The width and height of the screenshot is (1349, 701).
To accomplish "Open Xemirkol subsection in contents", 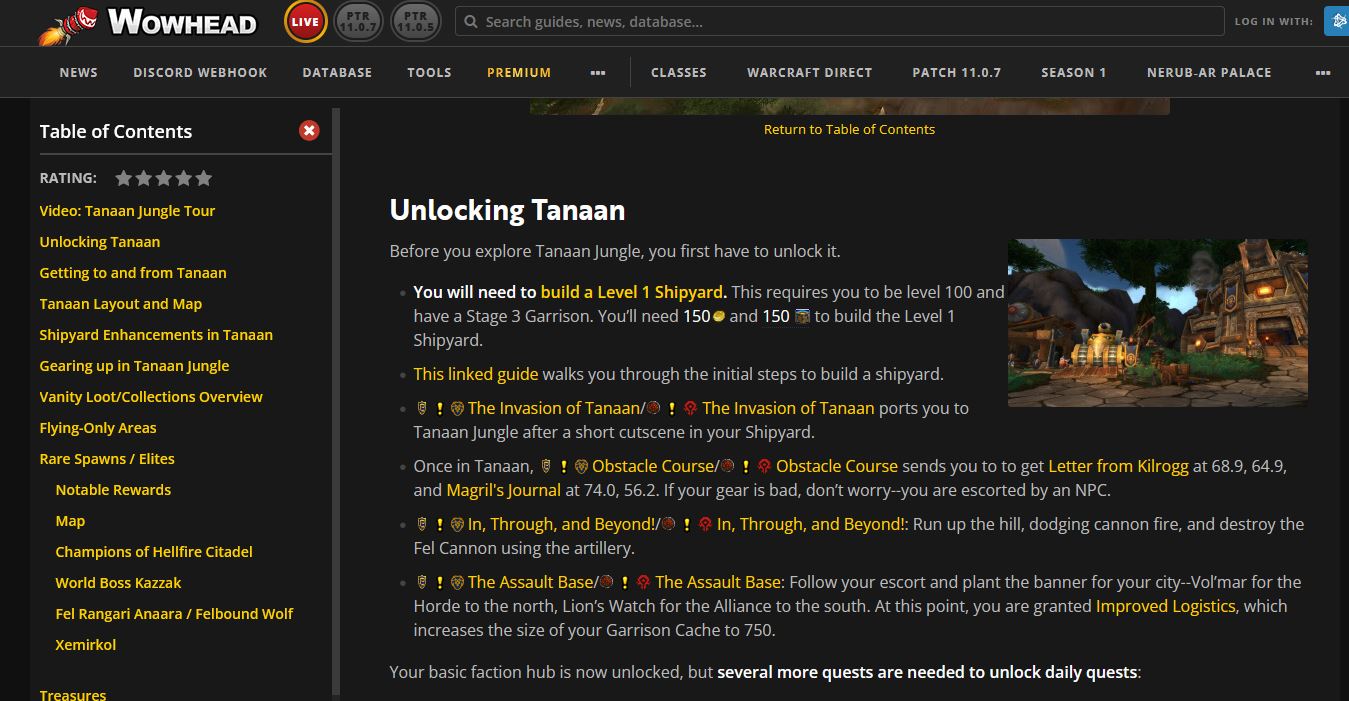I will [86, 645].
